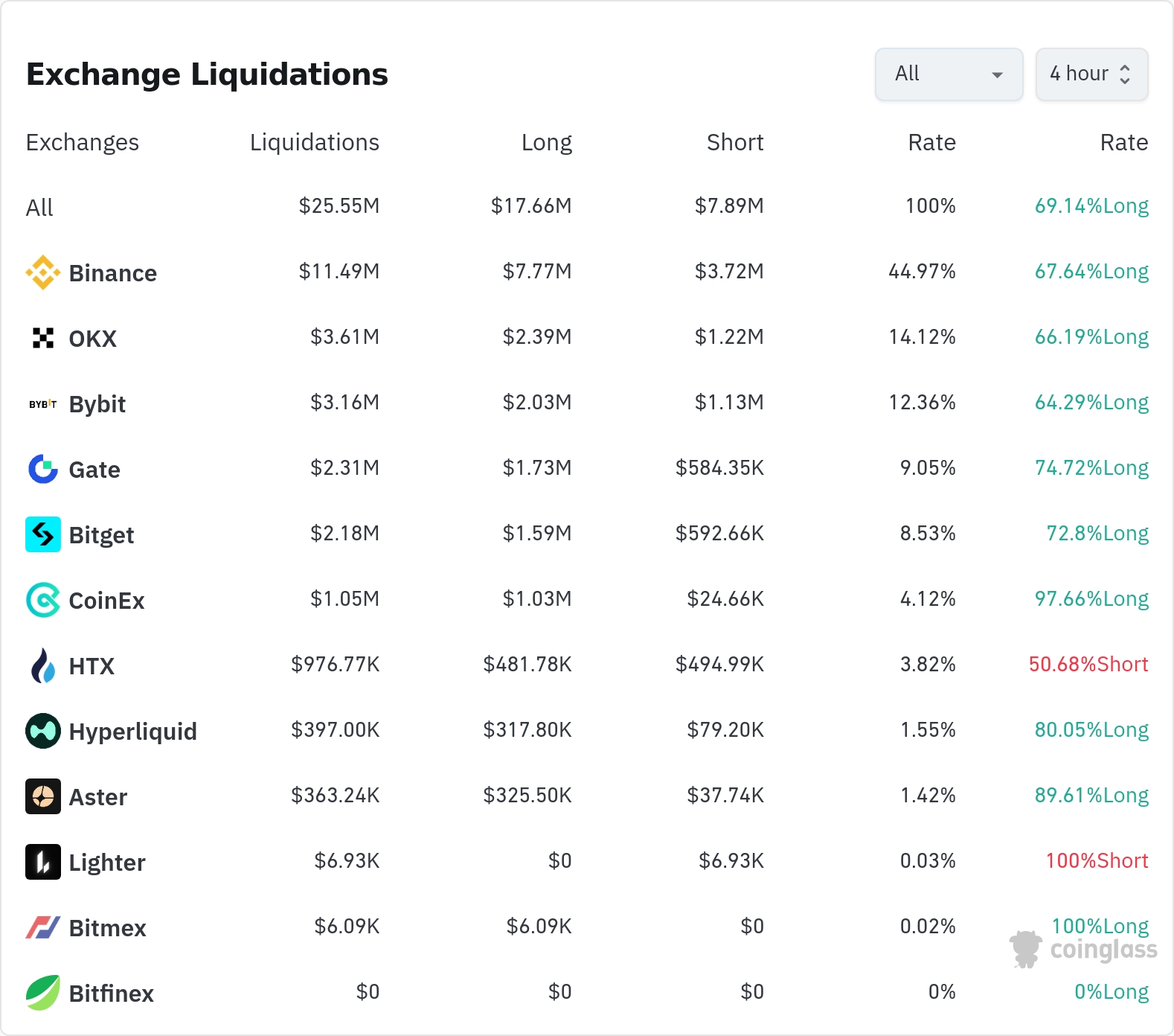Click the OKX logo icon

(x=43, y=339)
